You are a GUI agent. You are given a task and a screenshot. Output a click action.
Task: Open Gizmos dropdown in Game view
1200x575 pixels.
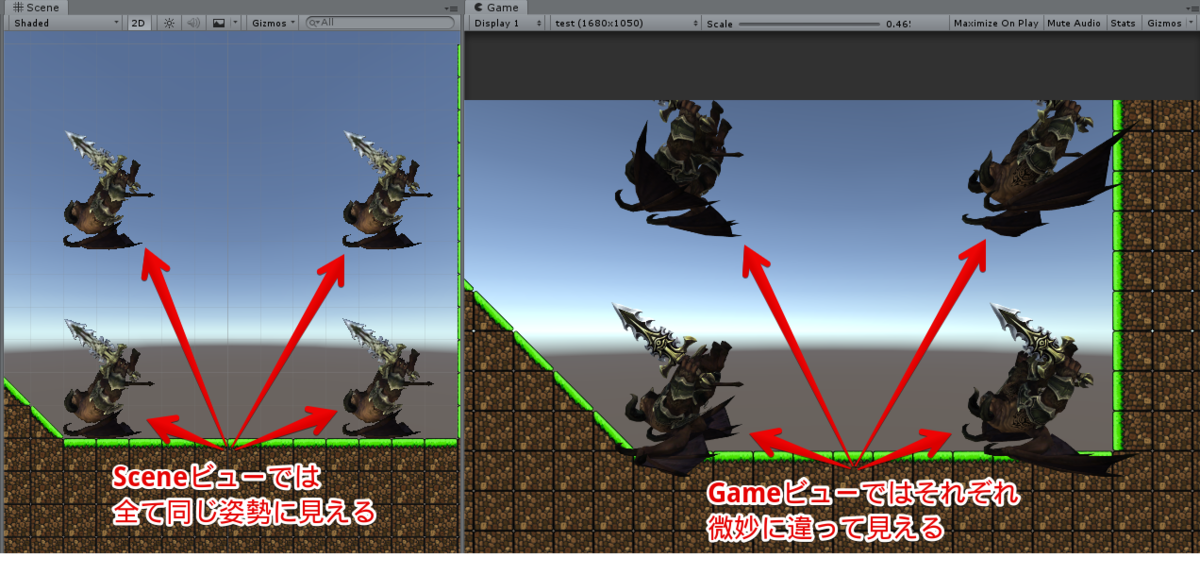(x=1168, y=22)
